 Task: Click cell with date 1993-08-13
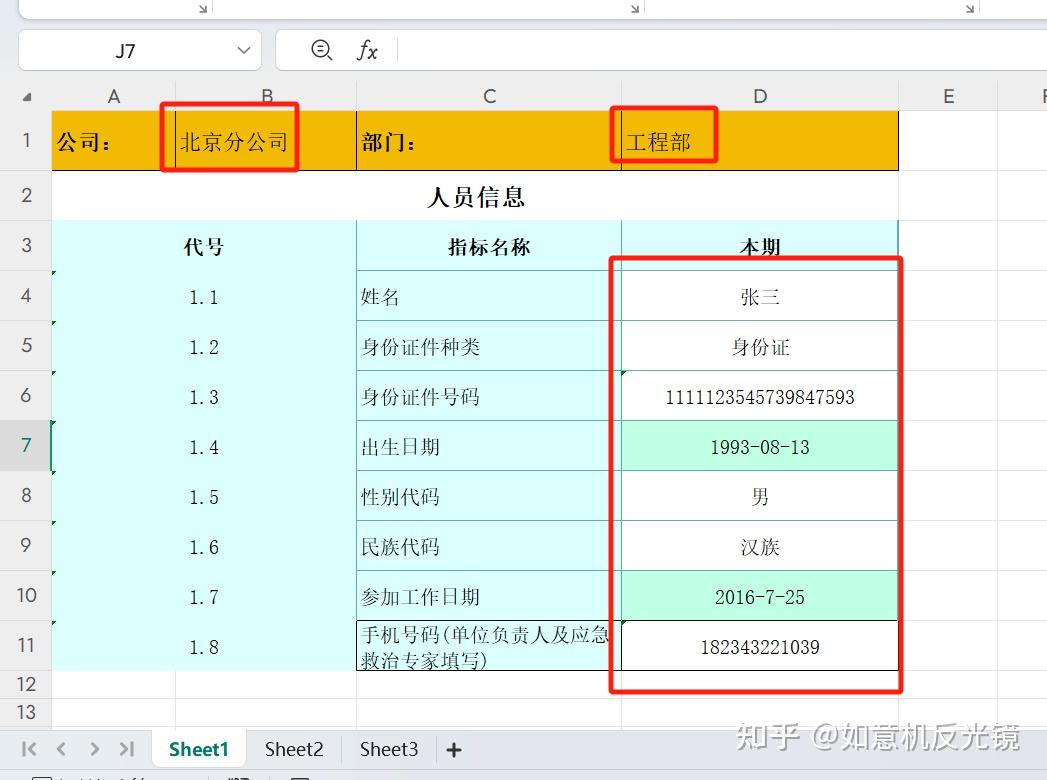(x=760, y=447)
